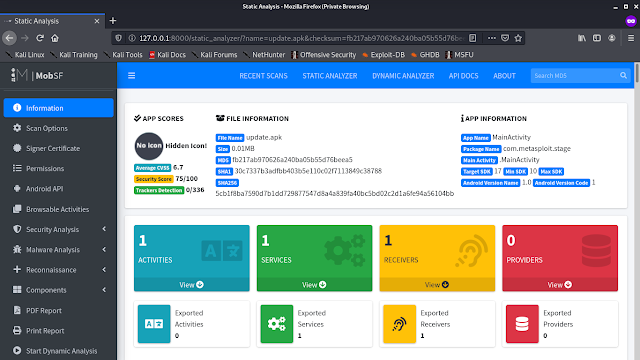The height and width of the screenshot is (360, 640).
Task: Open Browsable Activities section
Action: [58, 209]
